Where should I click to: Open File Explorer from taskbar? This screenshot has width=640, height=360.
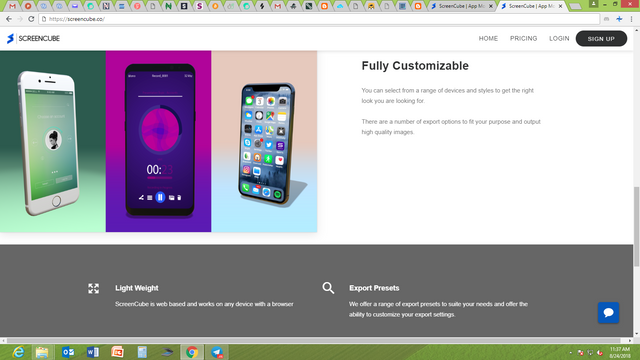point(42,352)
